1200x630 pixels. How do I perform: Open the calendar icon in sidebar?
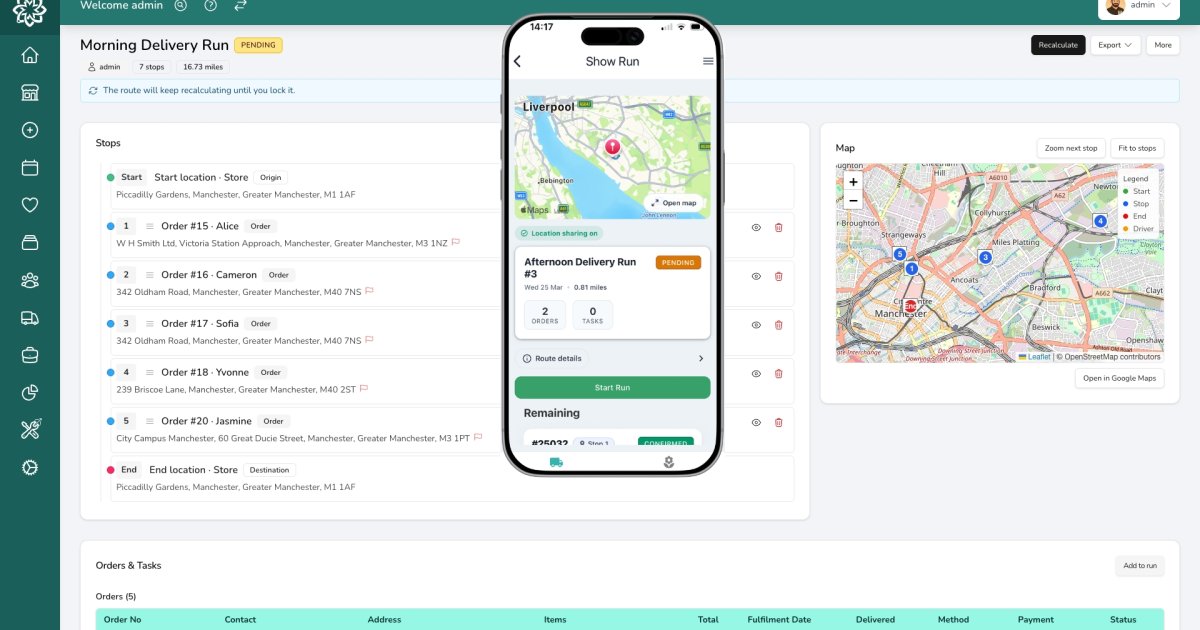click(30, 167)
